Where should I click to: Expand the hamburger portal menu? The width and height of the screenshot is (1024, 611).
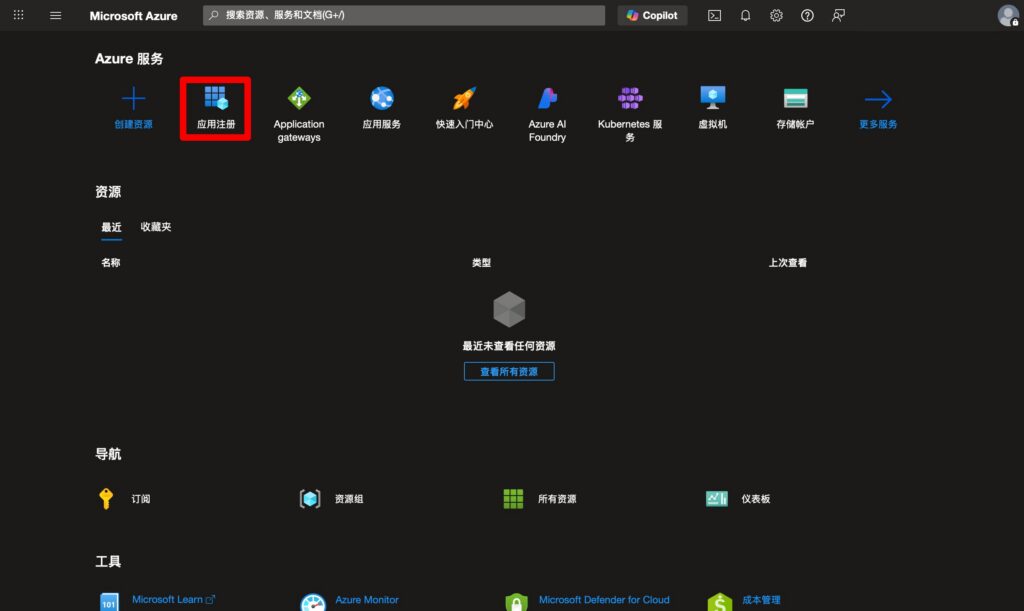[55, 16]
